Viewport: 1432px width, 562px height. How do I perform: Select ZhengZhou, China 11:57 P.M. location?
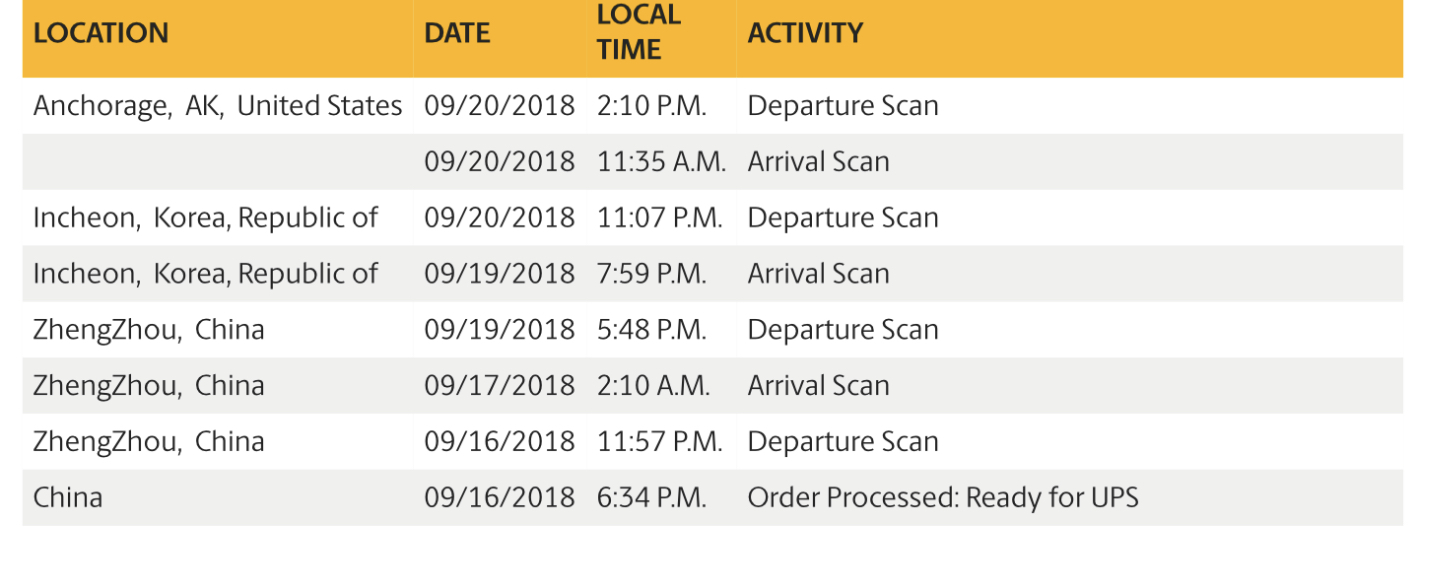pos(148,442)
